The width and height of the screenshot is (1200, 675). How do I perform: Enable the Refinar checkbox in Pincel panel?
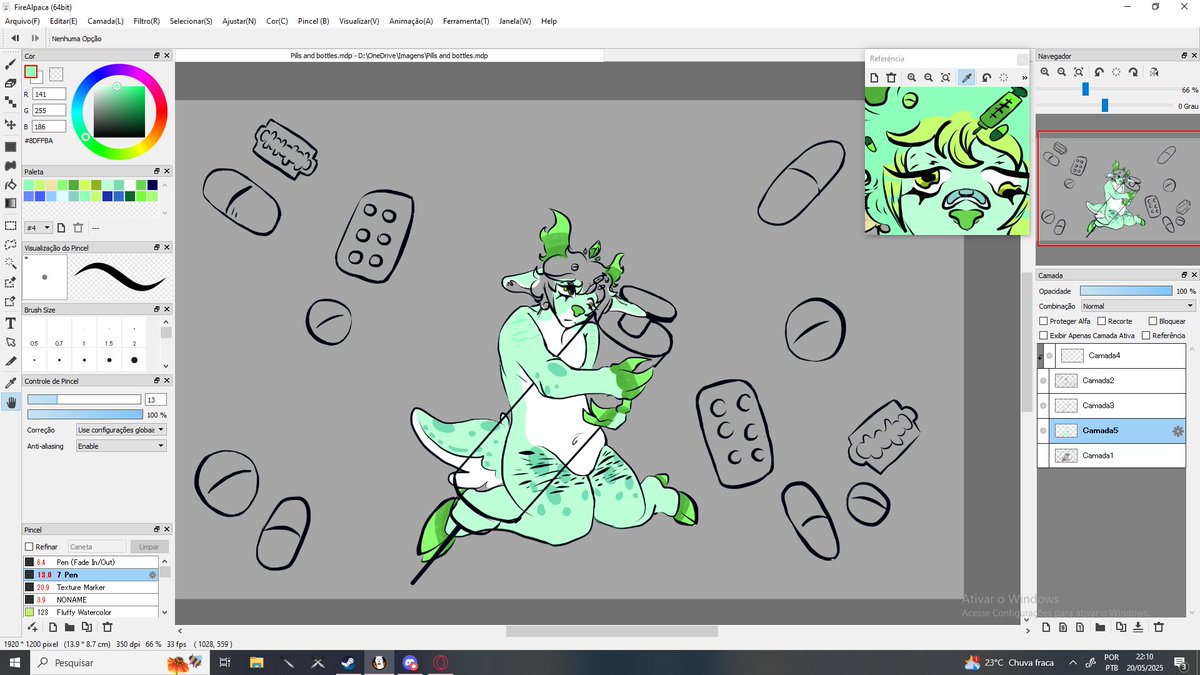click(x=29, y=547)
